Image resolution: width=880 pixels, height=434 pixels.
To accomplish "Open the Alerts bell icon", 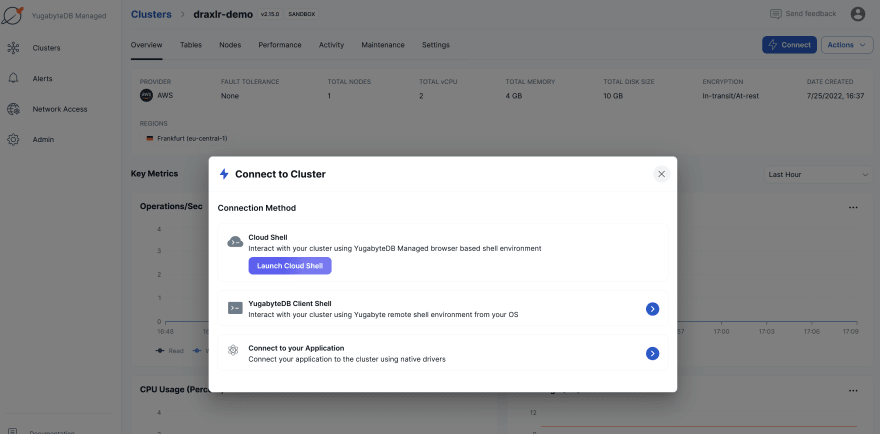I will tap(13, 79).
